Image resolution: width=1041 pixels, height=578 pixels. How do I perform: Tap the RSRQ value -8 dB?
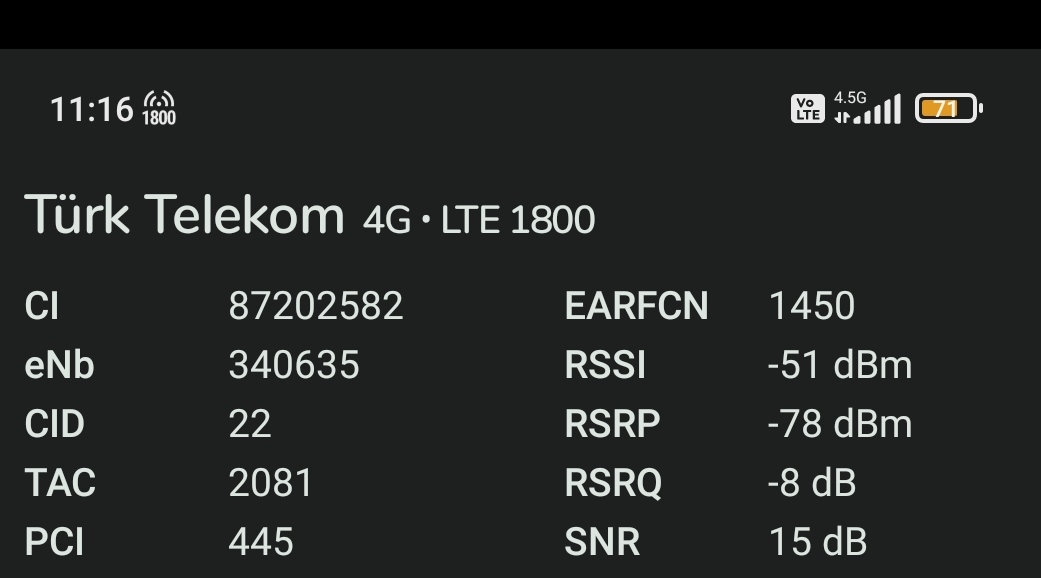(x=811, y=482)
